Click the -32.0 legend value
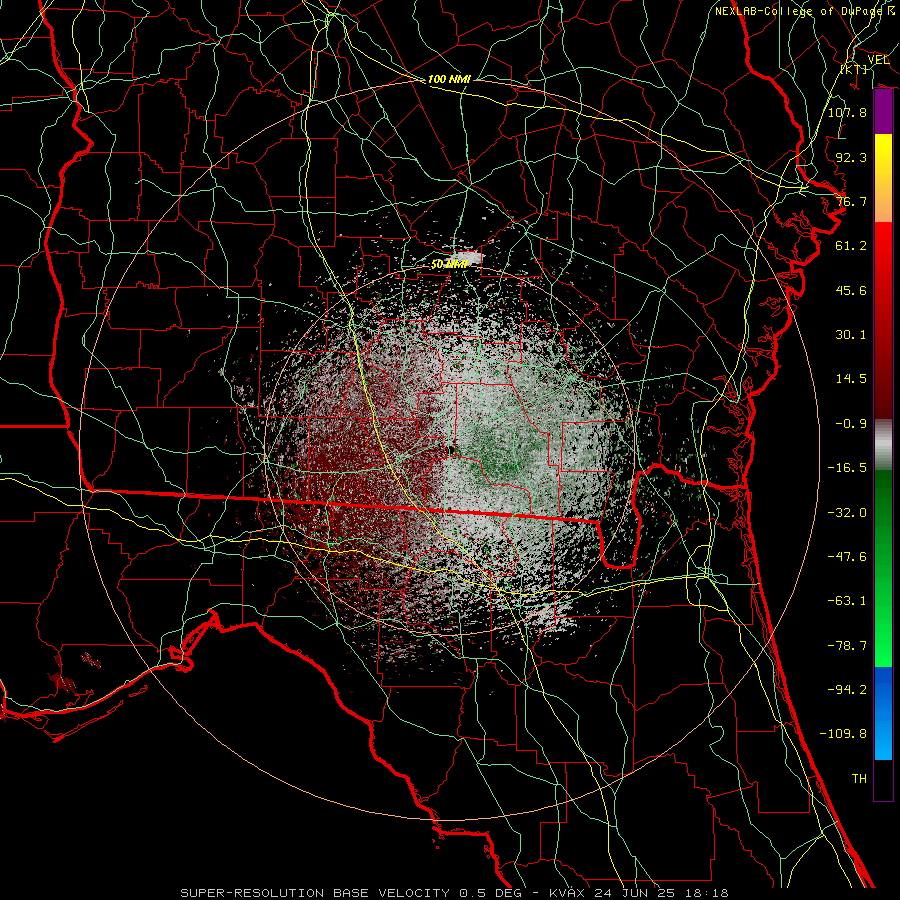900x900 pixels. (x=847, y=513)
